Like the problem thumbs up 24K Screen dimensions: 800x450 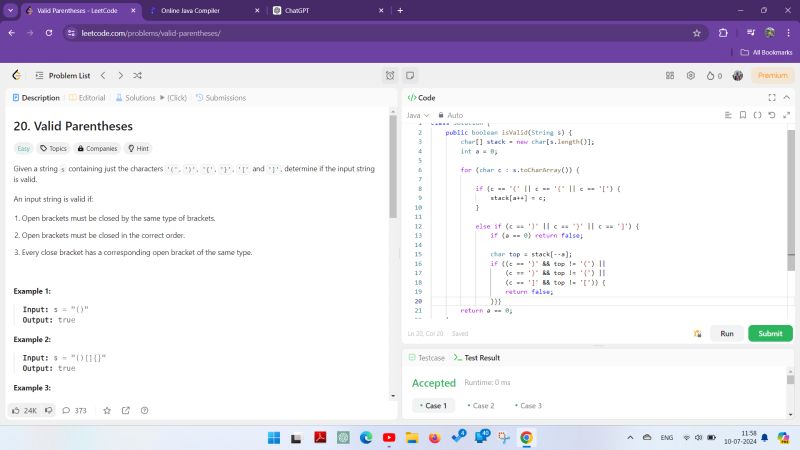[24, 410]
